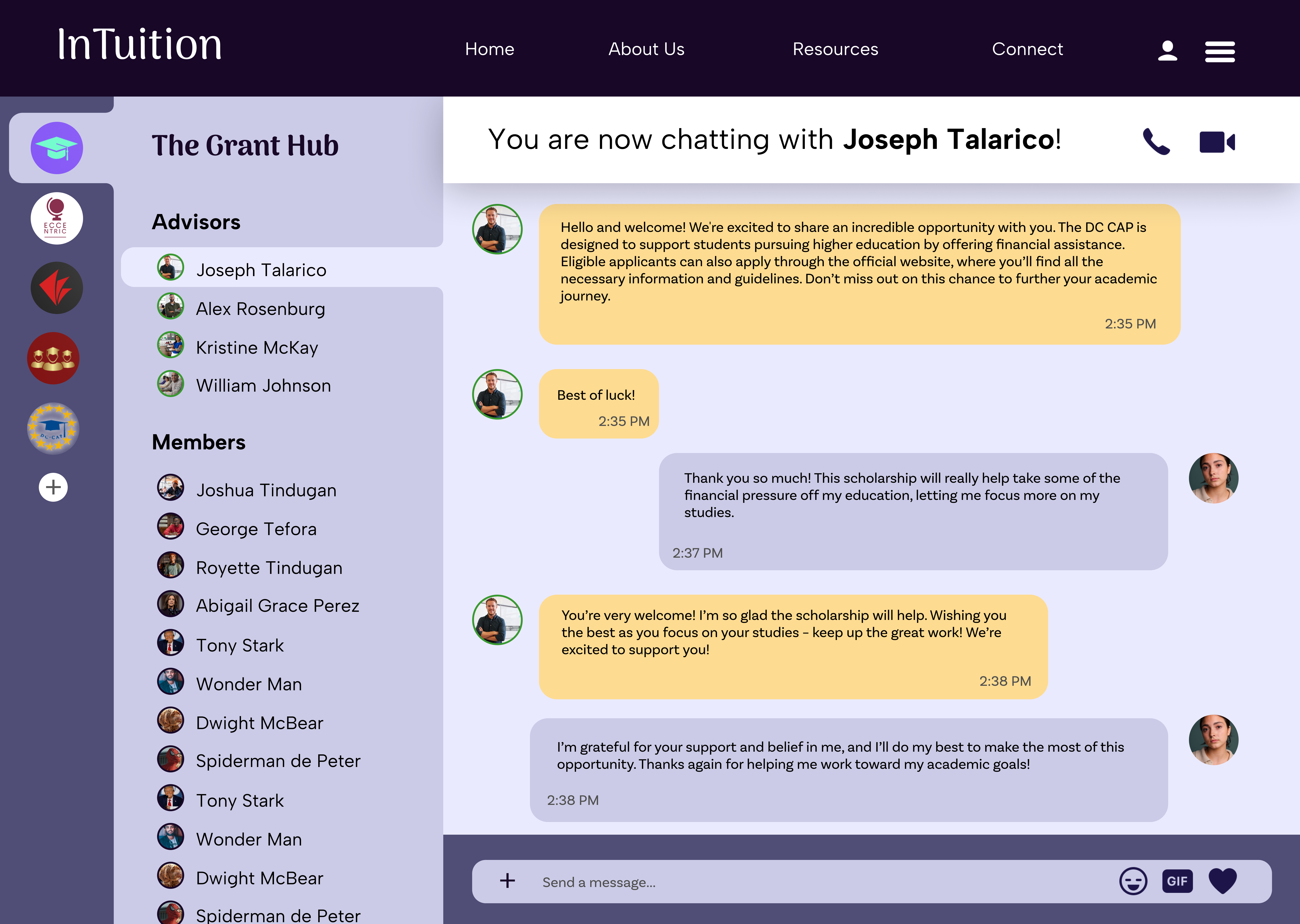1300x924 pixels.
Task: Open the emoji picker
Action: pyautogui.click(x=1133, y=881)
